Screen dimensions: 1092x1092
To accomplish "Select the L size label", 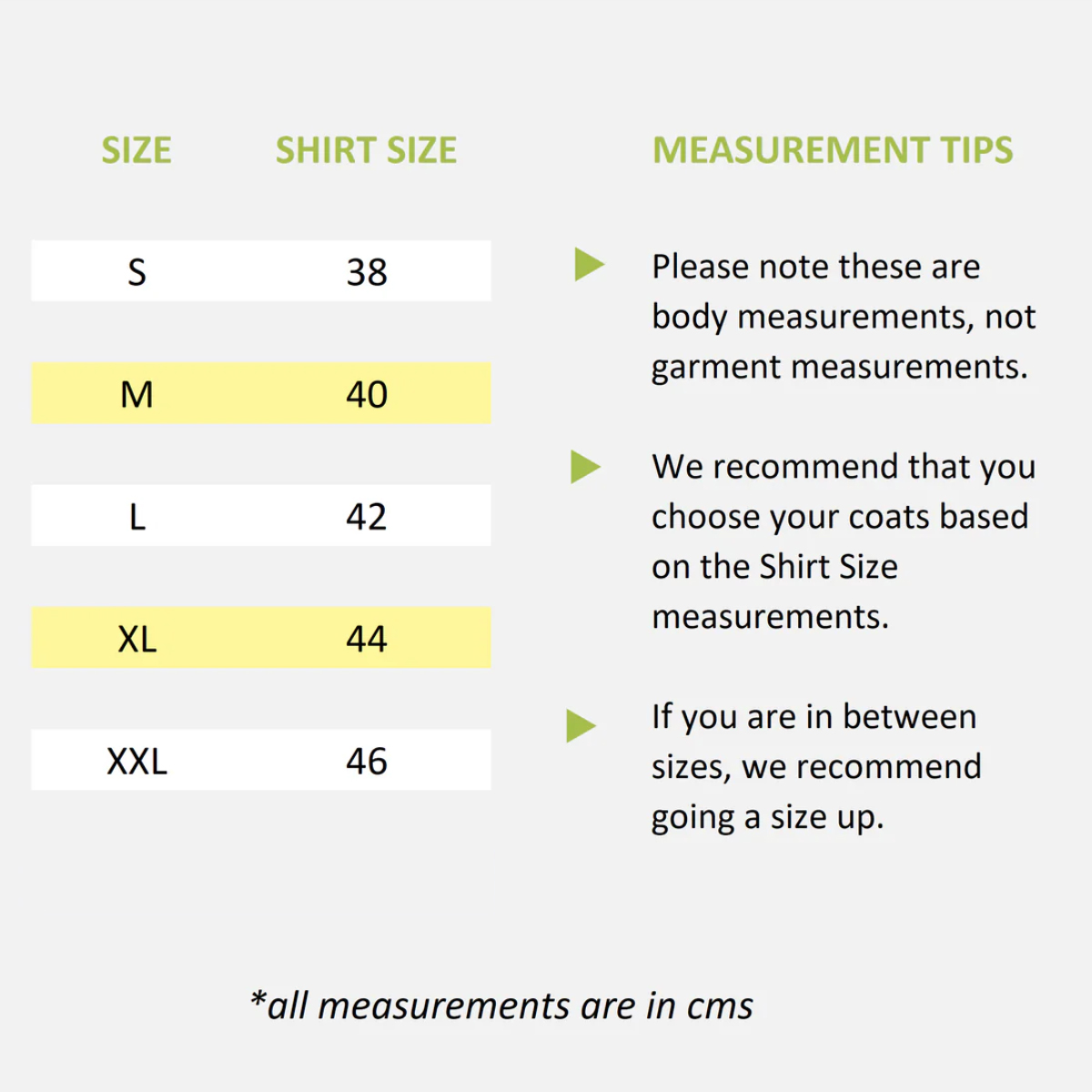I will [136, 516].
